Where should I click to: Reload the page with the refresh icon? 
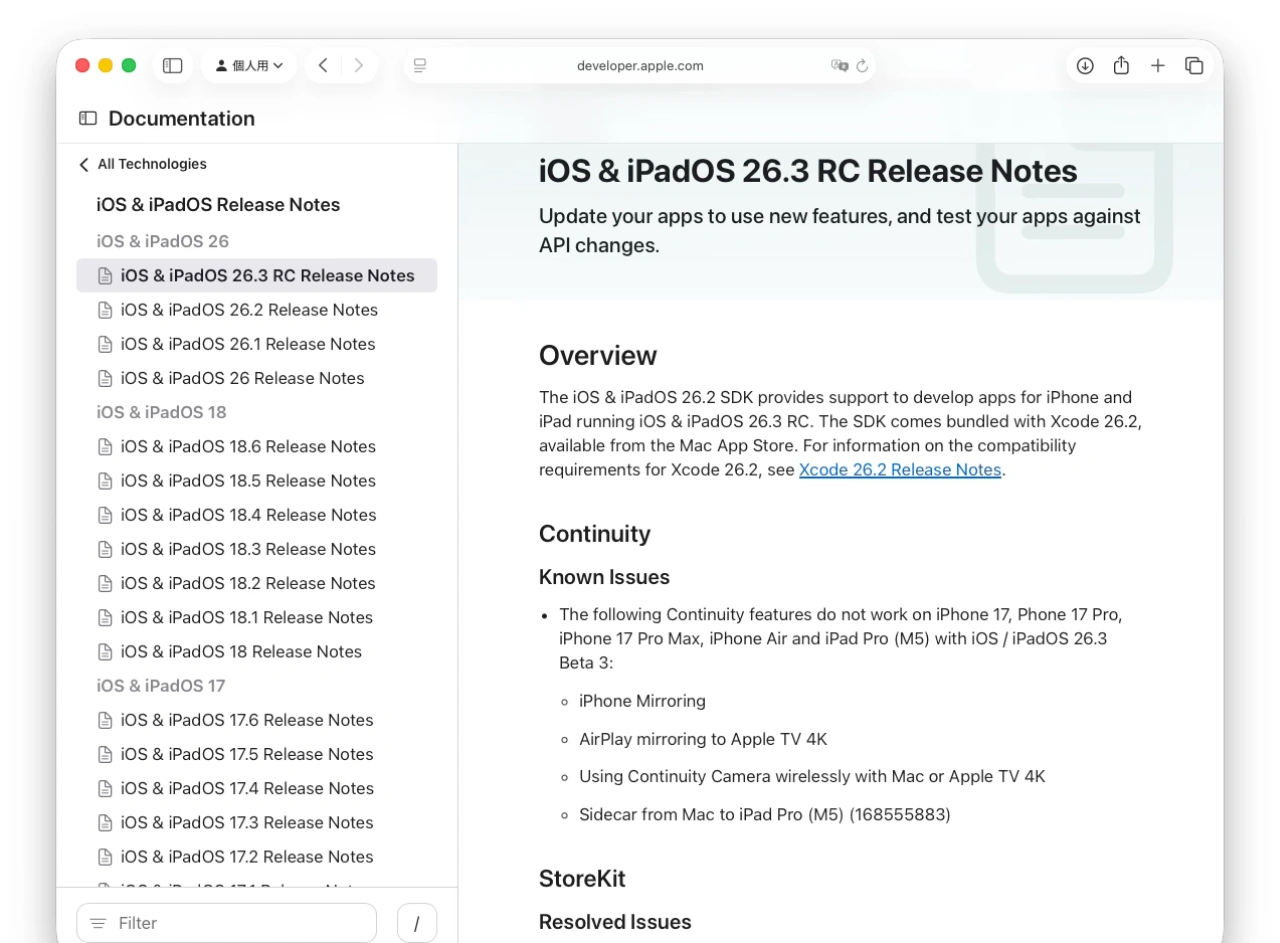coord(862,65)
